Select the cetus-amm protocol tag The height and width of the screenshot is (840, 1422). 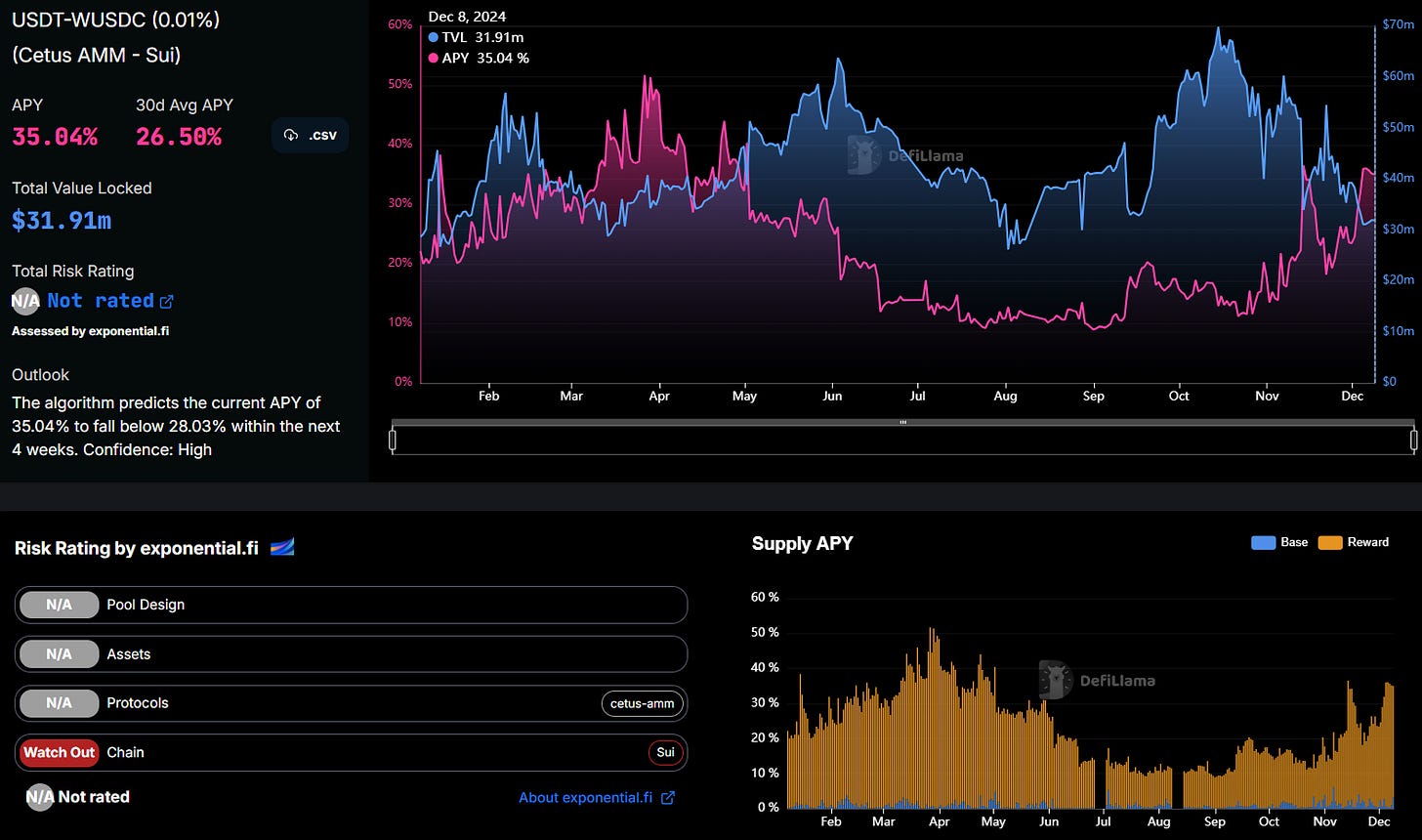pyautogui.click(x=642, y=703)
